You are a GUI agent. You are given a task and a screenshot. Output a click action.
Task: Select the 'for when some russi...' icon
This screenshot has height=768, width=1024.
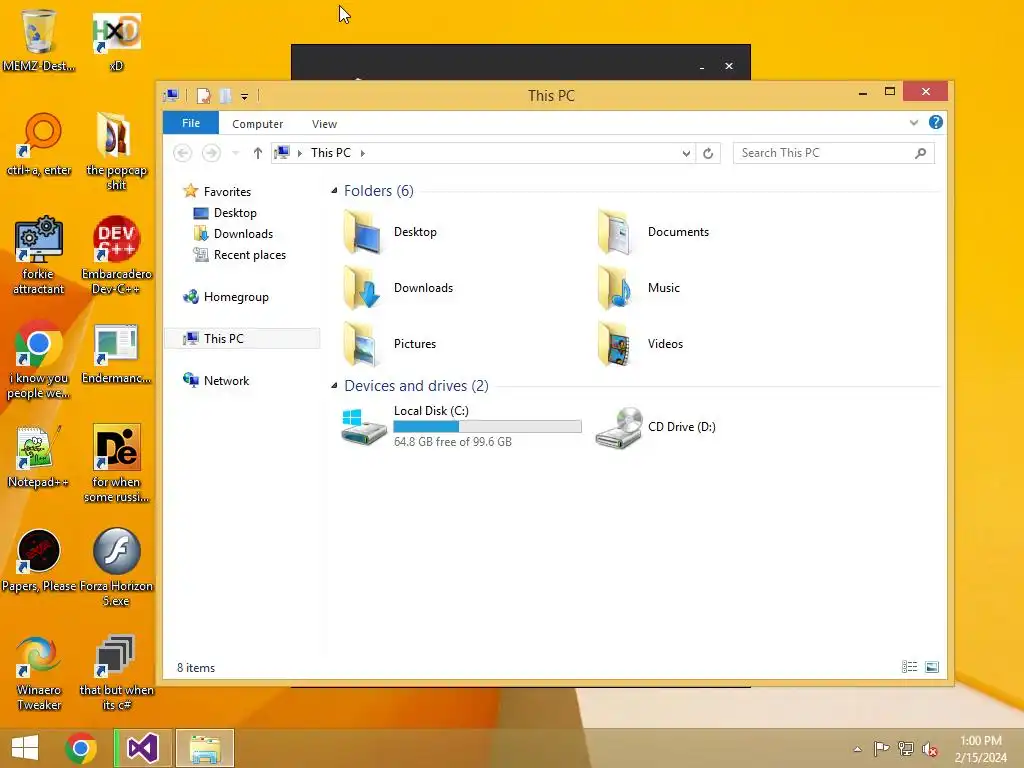(116, 464)
